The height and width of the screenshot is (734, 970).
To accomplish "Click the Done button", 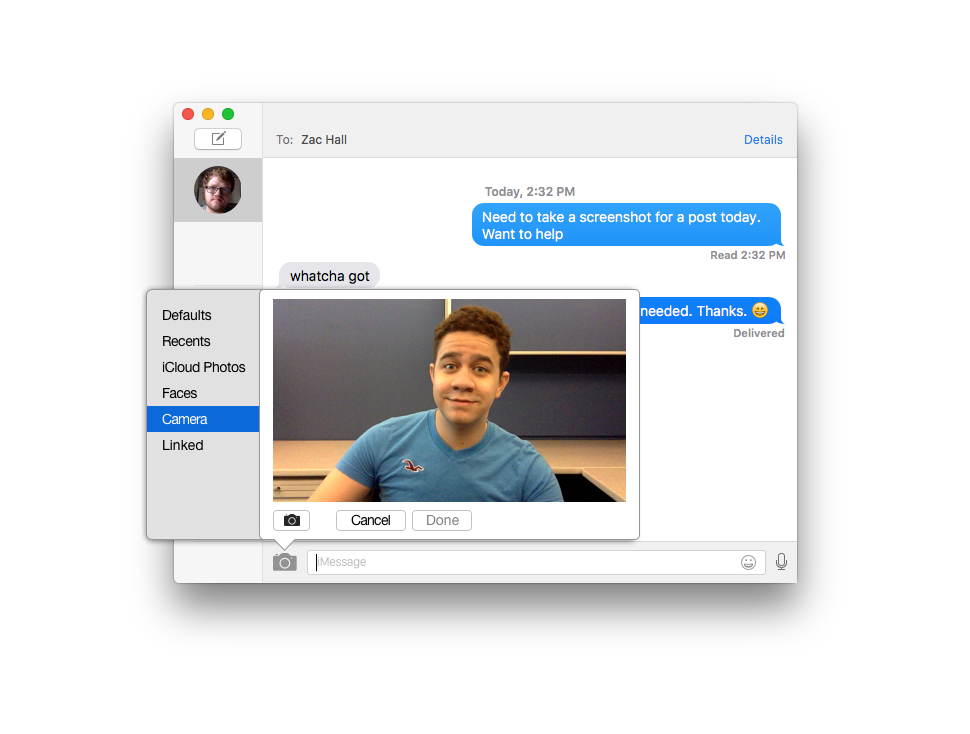I will (x=442, y=520).
